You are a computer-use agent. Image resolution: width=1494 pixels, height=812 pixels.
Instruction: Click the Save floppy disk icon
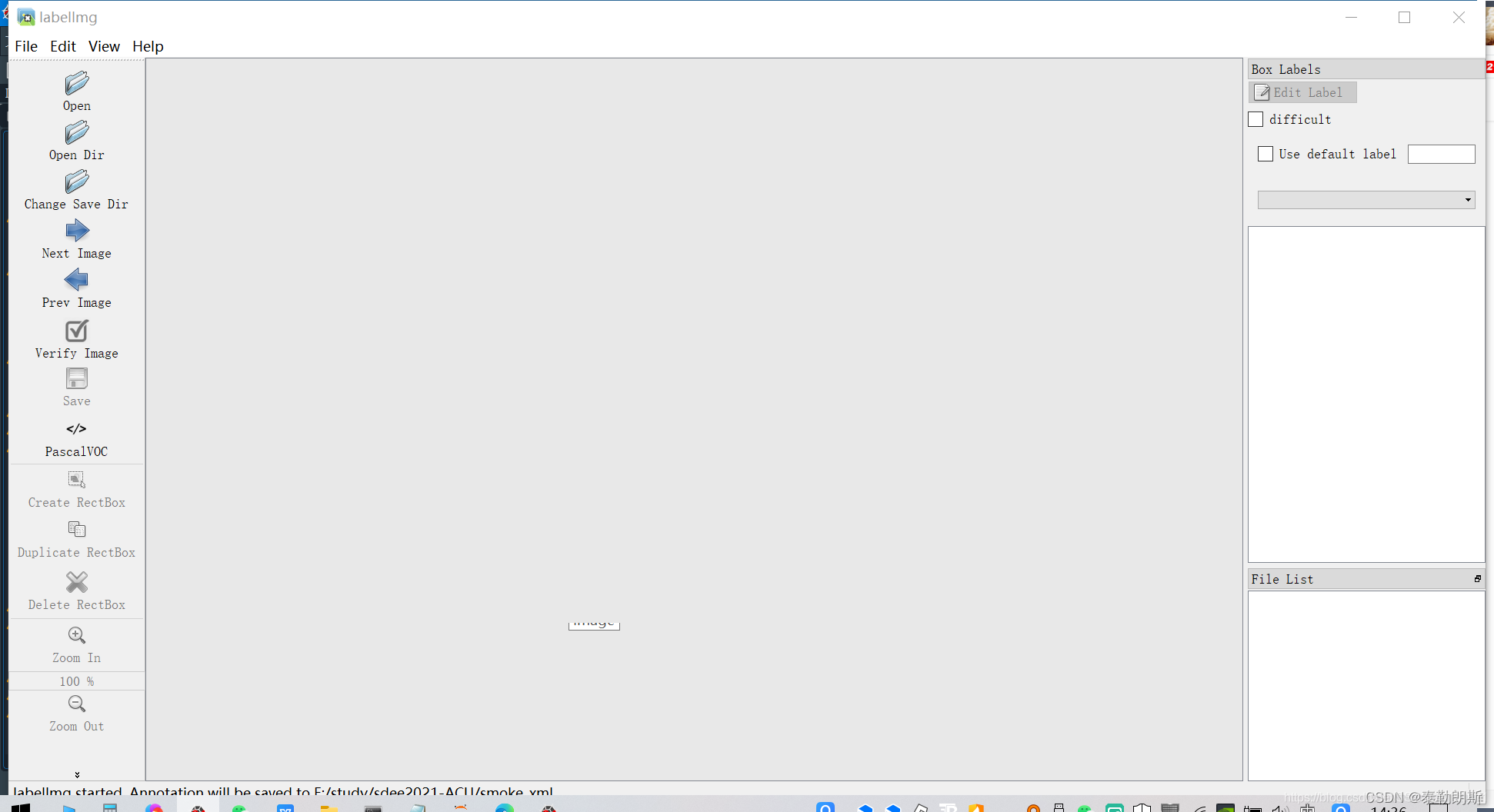77,378
